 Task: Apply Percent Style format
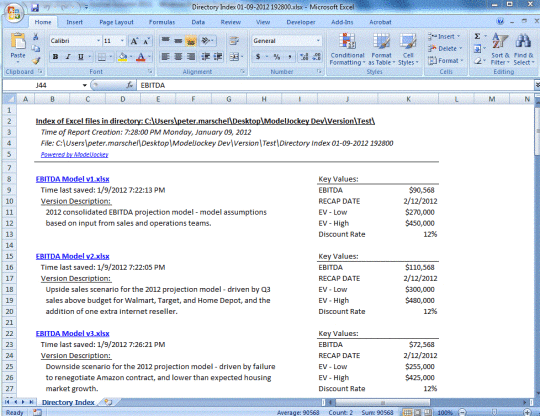tap(277, 57)
